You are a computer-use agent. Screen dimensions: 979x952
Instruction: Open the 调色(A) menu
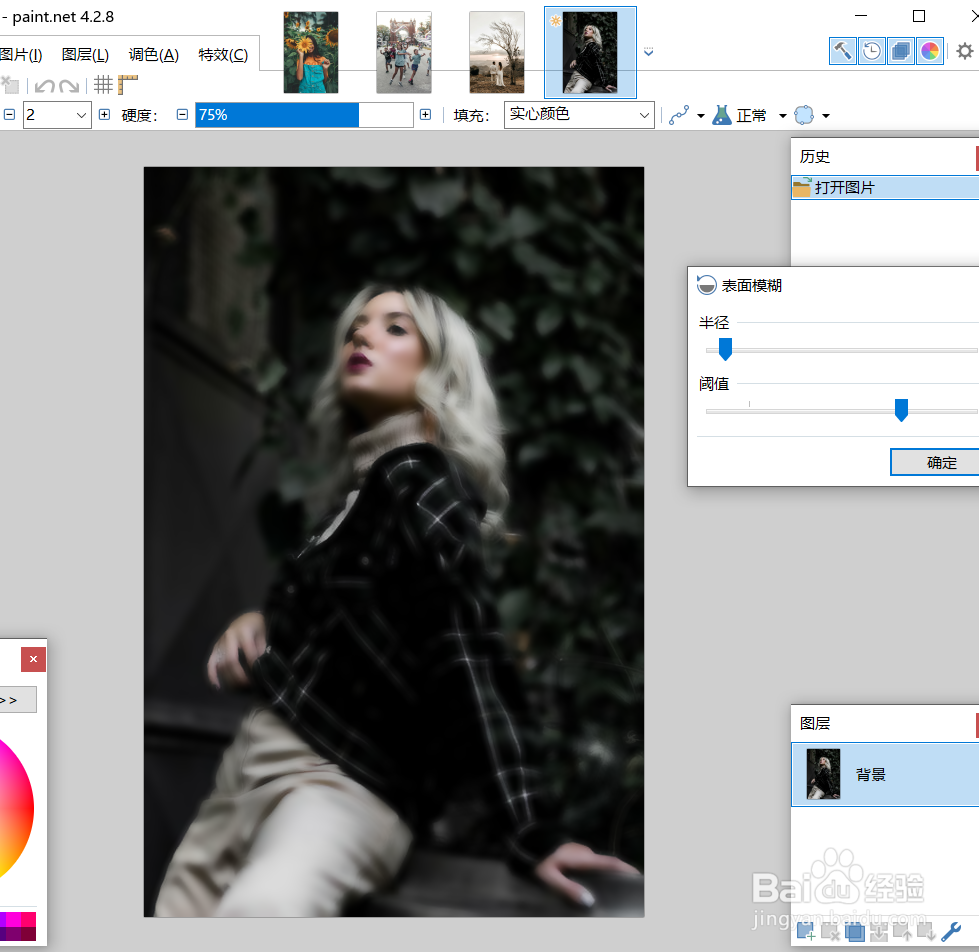click(x=154, y=55)
